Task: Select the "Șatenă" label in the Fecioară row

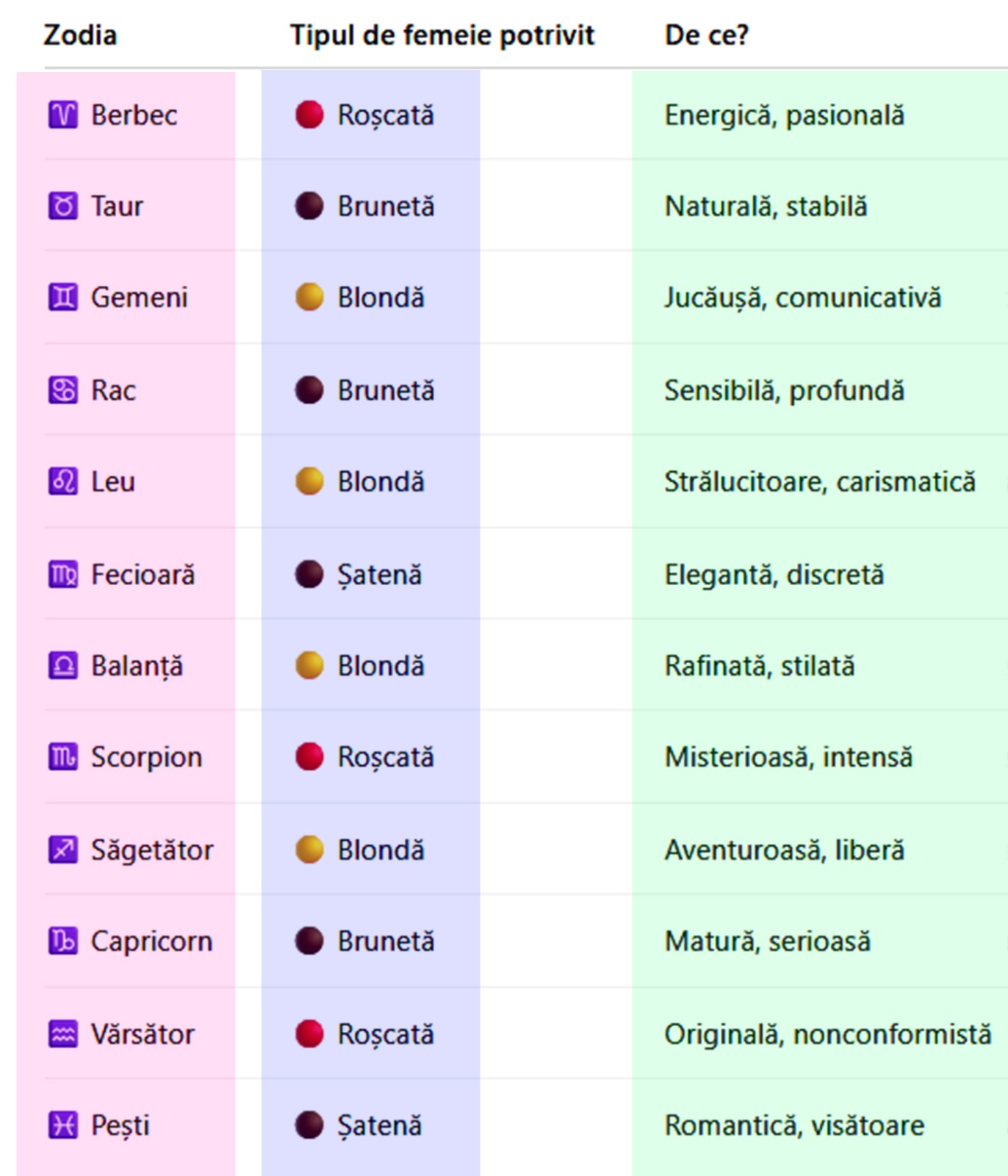Action: click(379, 575)
